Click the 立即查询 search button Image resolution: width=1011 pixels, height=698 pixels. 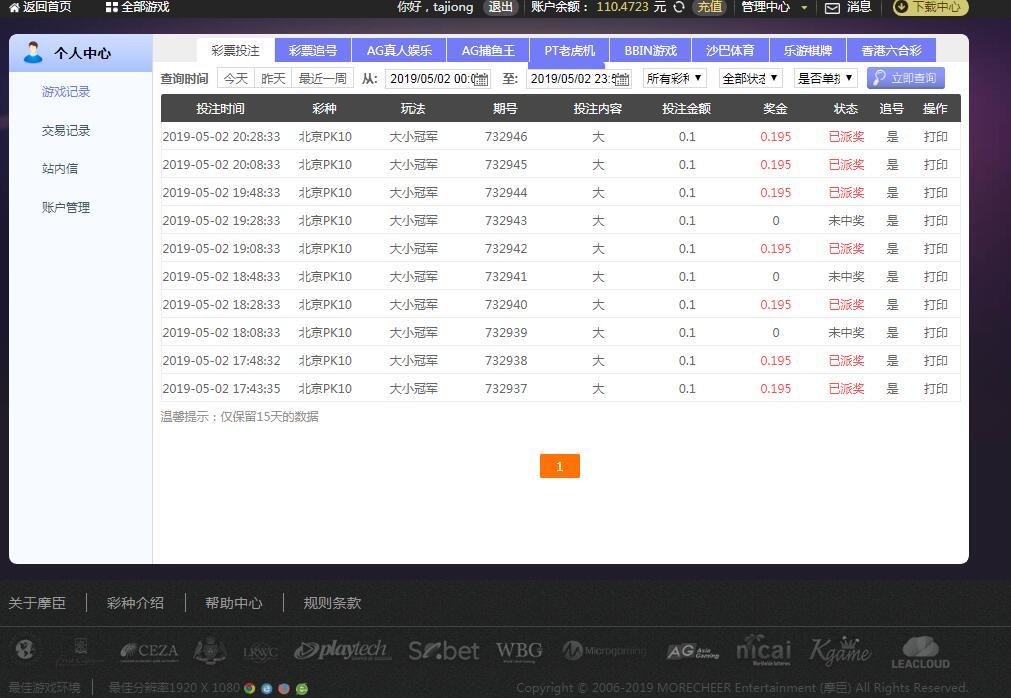click(x=905, y=78)
